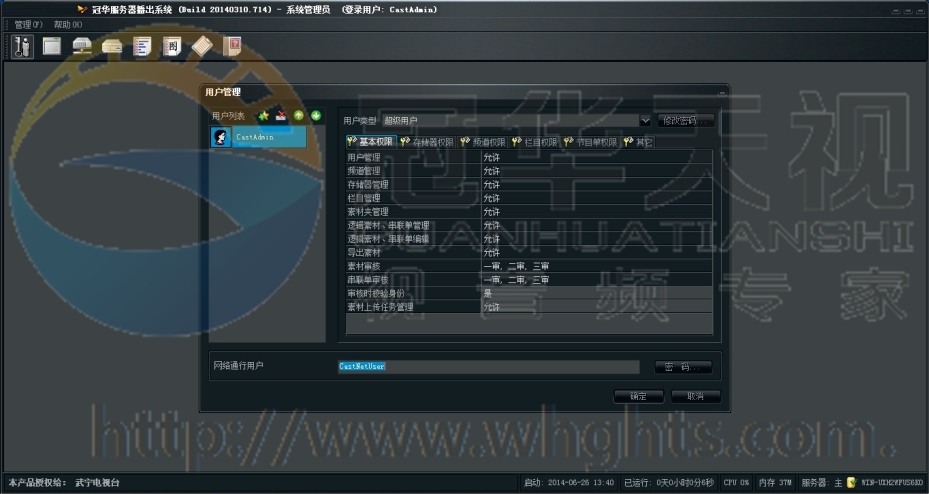Click the 内存 37M status entry

775,483
